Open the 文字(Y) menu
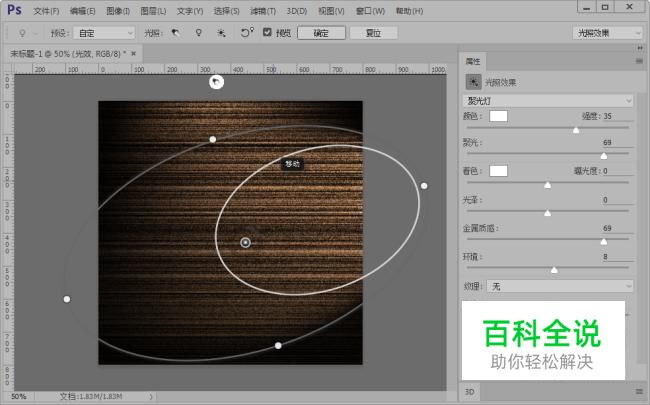The image size is (650, 405). [x=190, y=11]
